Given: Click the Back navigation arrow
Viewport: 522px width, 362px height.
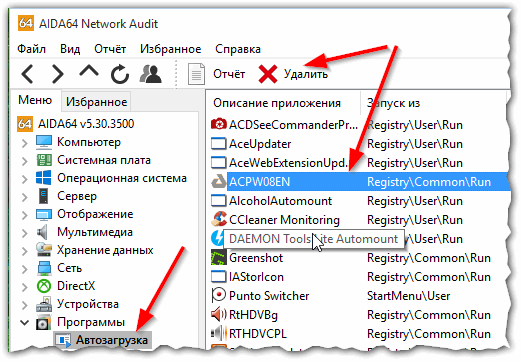Looking at the screenshot, I should point(27,74).
